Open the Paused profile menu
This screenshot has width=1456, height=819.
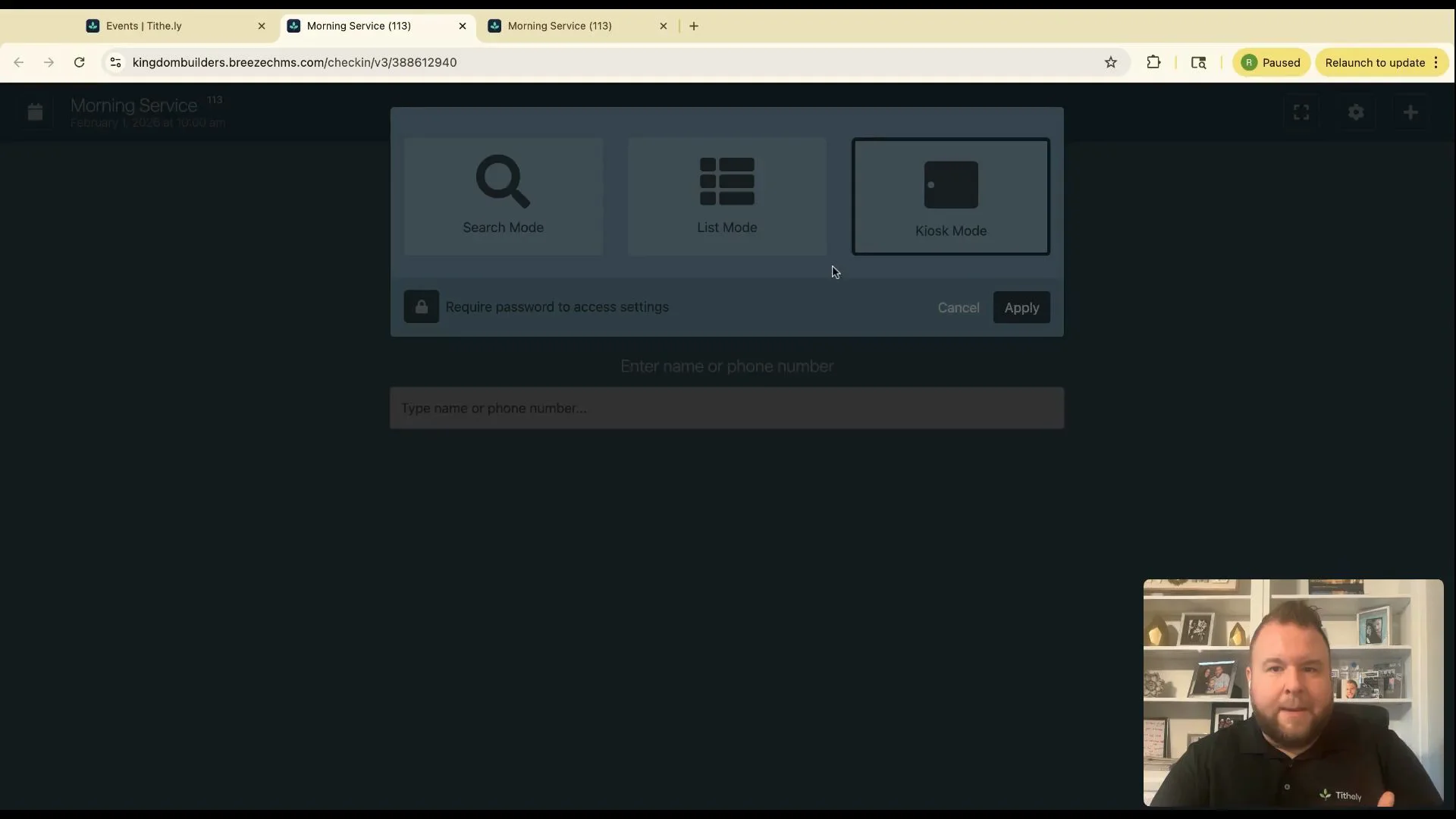1272,63
